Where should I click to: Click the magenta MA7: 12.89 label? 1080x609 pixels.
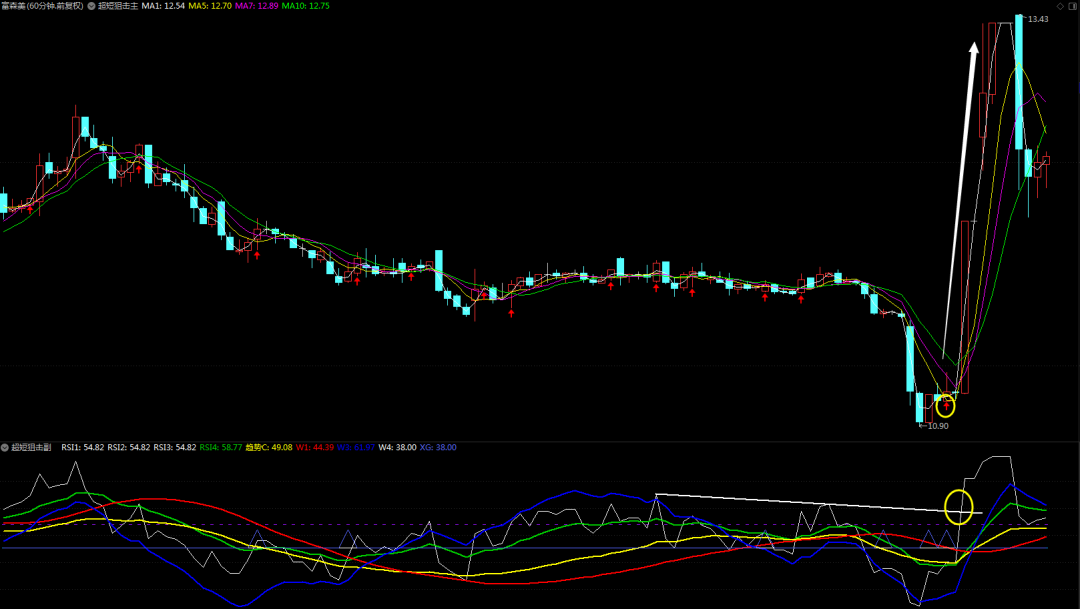click(x=256, y=6)
